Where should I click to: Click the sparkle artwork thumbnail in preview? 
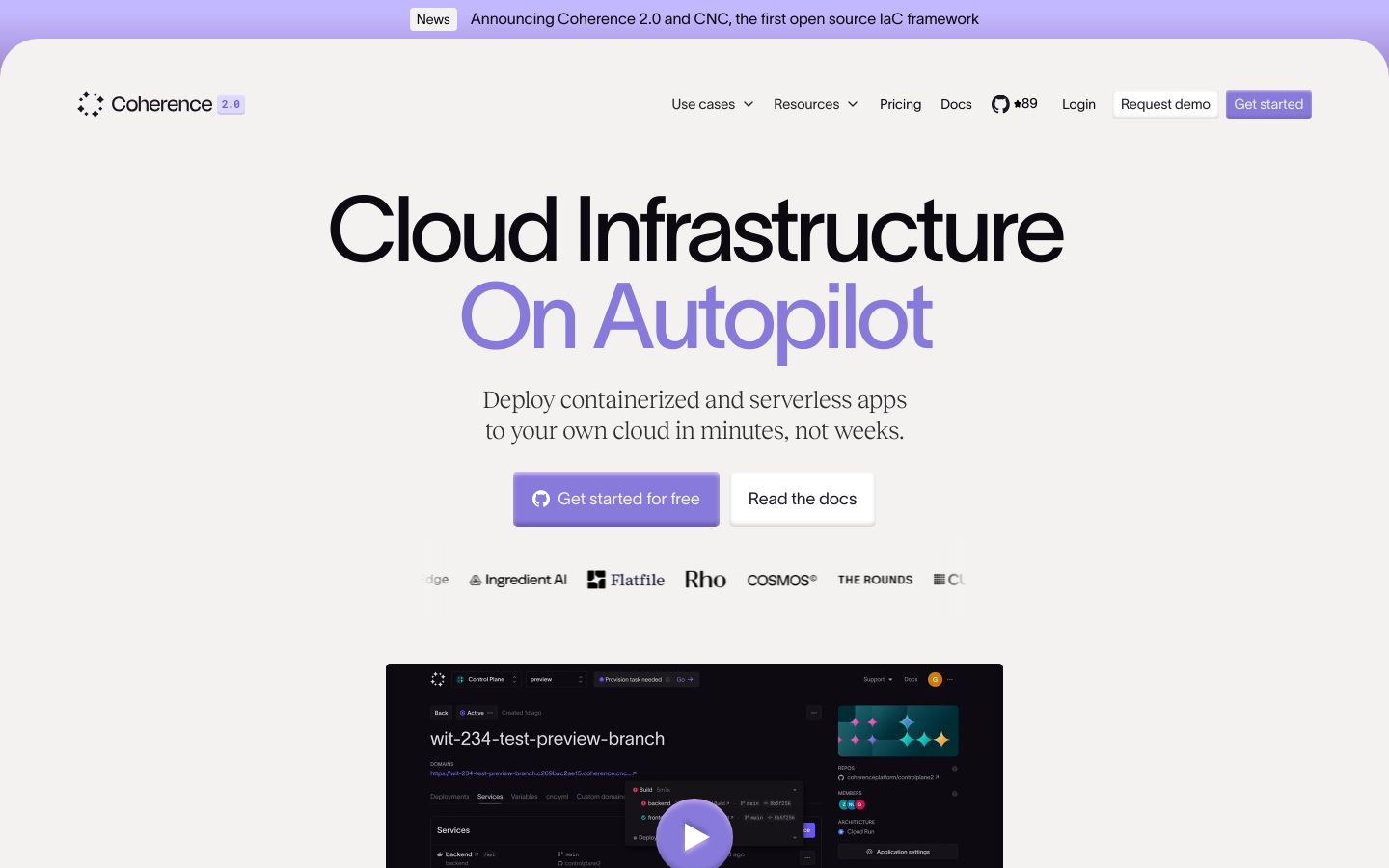898,730
